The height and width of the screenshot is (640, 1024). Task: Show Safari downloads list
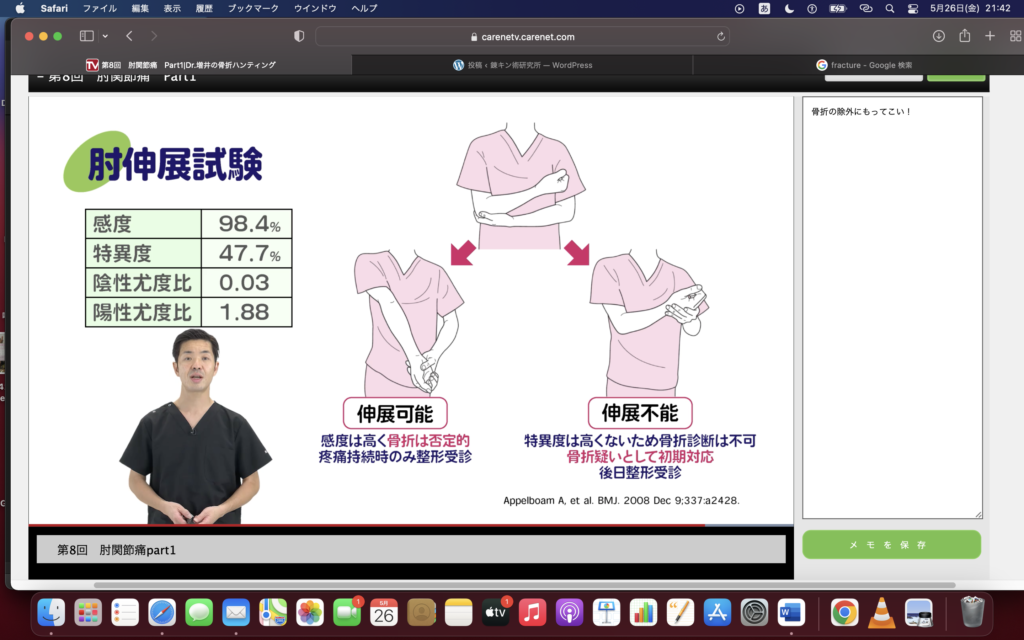point(938,36)
